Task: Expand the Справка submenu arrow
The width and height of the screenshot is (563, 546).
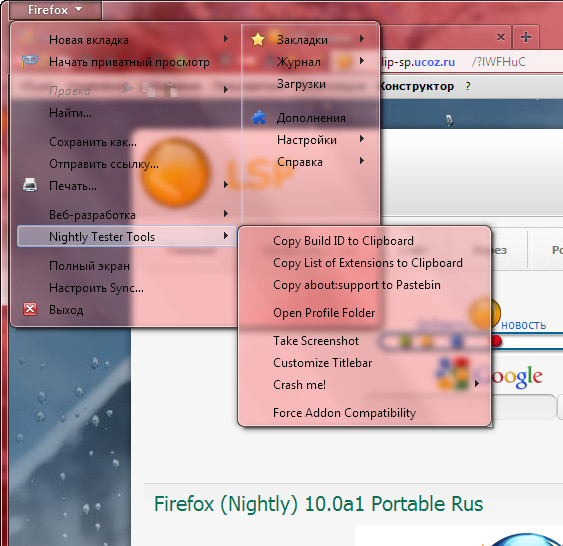Action: tap(362, 160)
